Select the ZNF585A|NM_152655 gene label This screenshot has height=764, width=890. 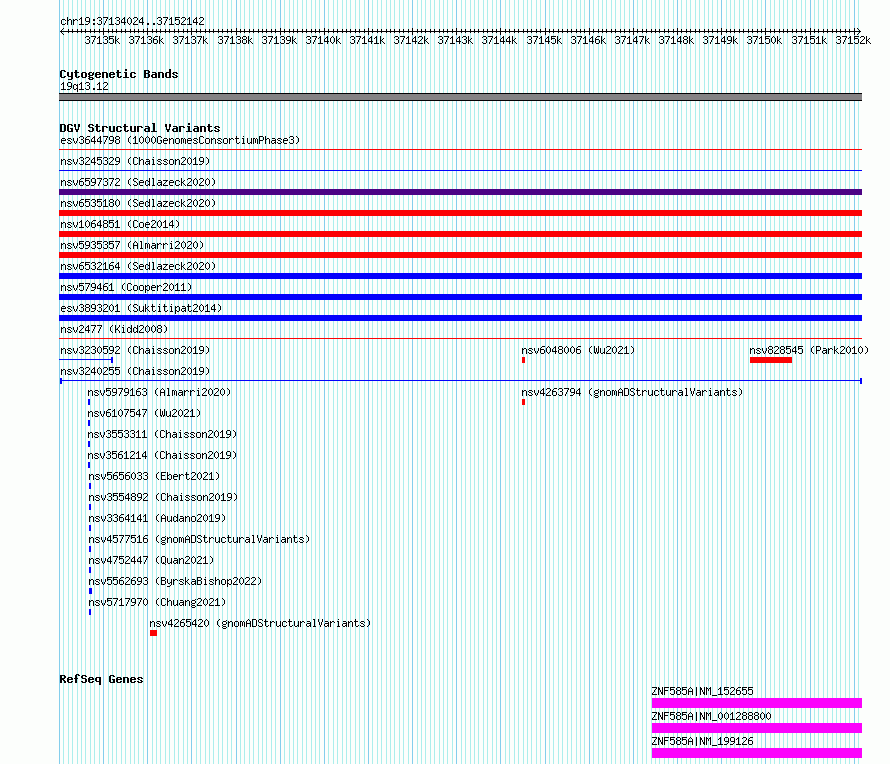coord(702,691)
